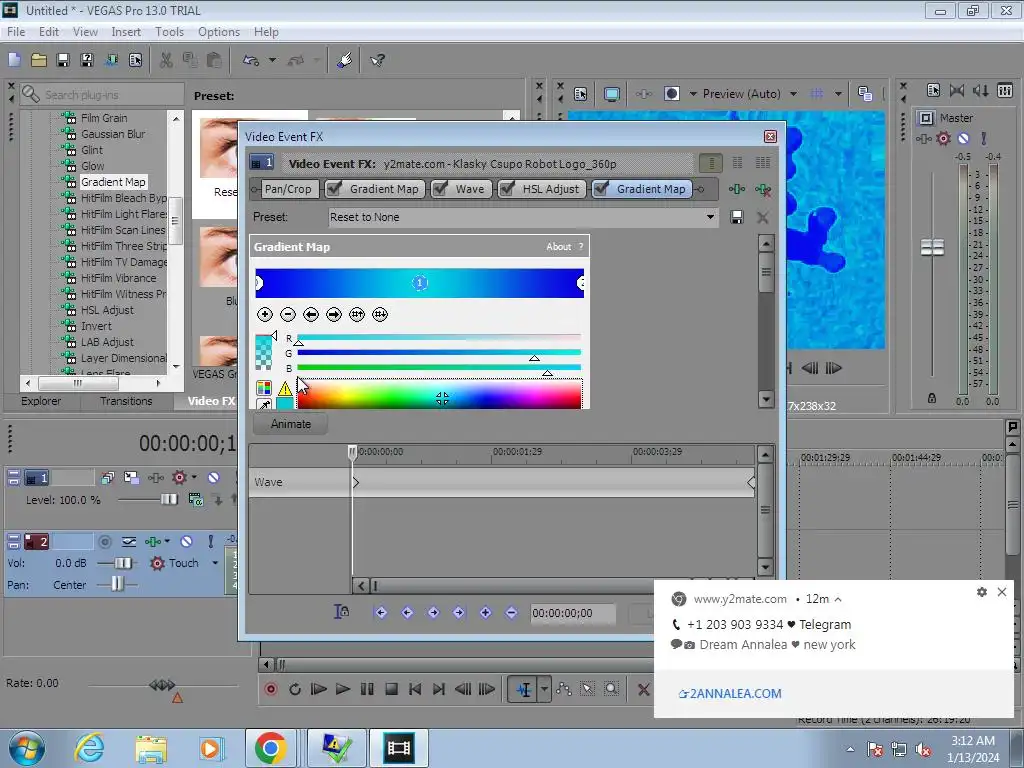This screenshot has height=768, width=1024.
Task: Remove the selected gradient color stop
Action: 288,315
